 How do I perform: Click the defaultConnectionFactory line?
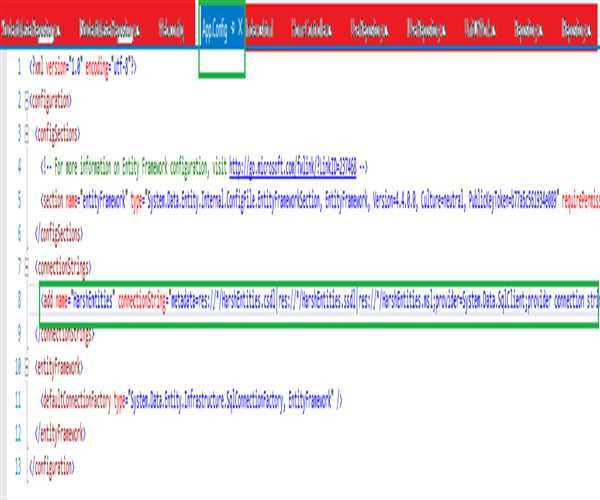click(191, 401)
